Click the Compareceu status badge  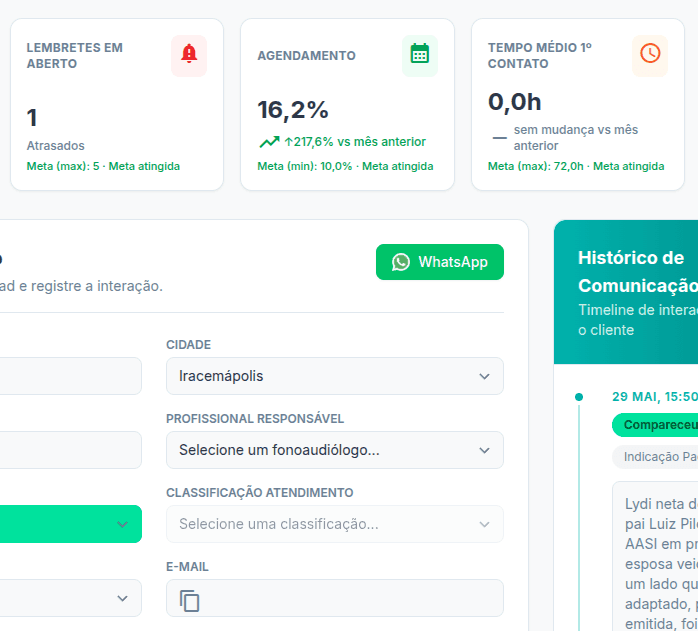[x=655, y=425]
